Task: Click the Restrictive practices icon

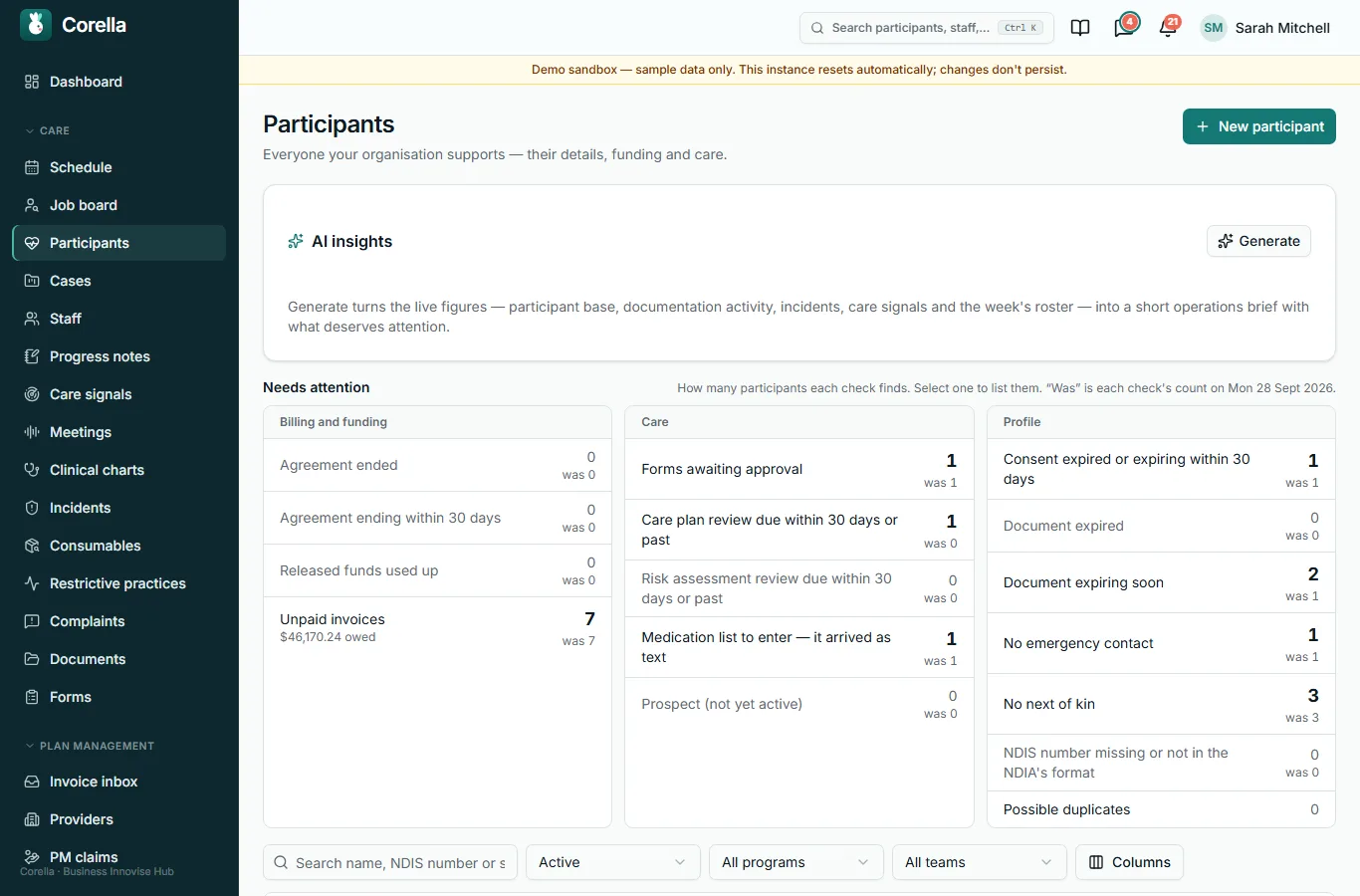Action: (x=32, y=583)
